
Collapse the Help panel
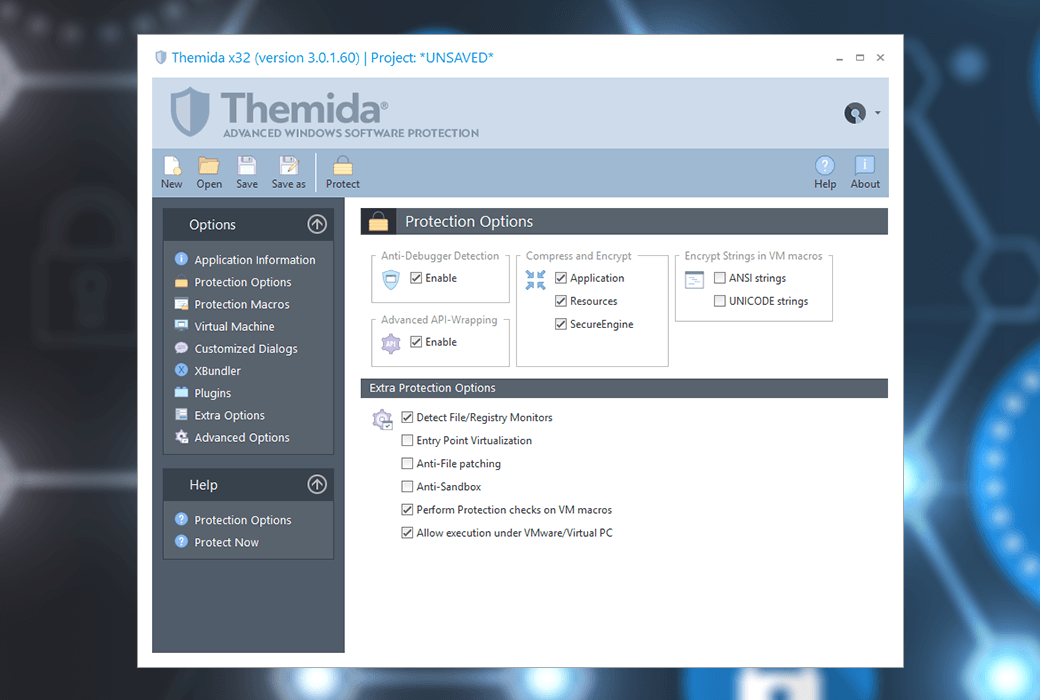pos(317,484)
